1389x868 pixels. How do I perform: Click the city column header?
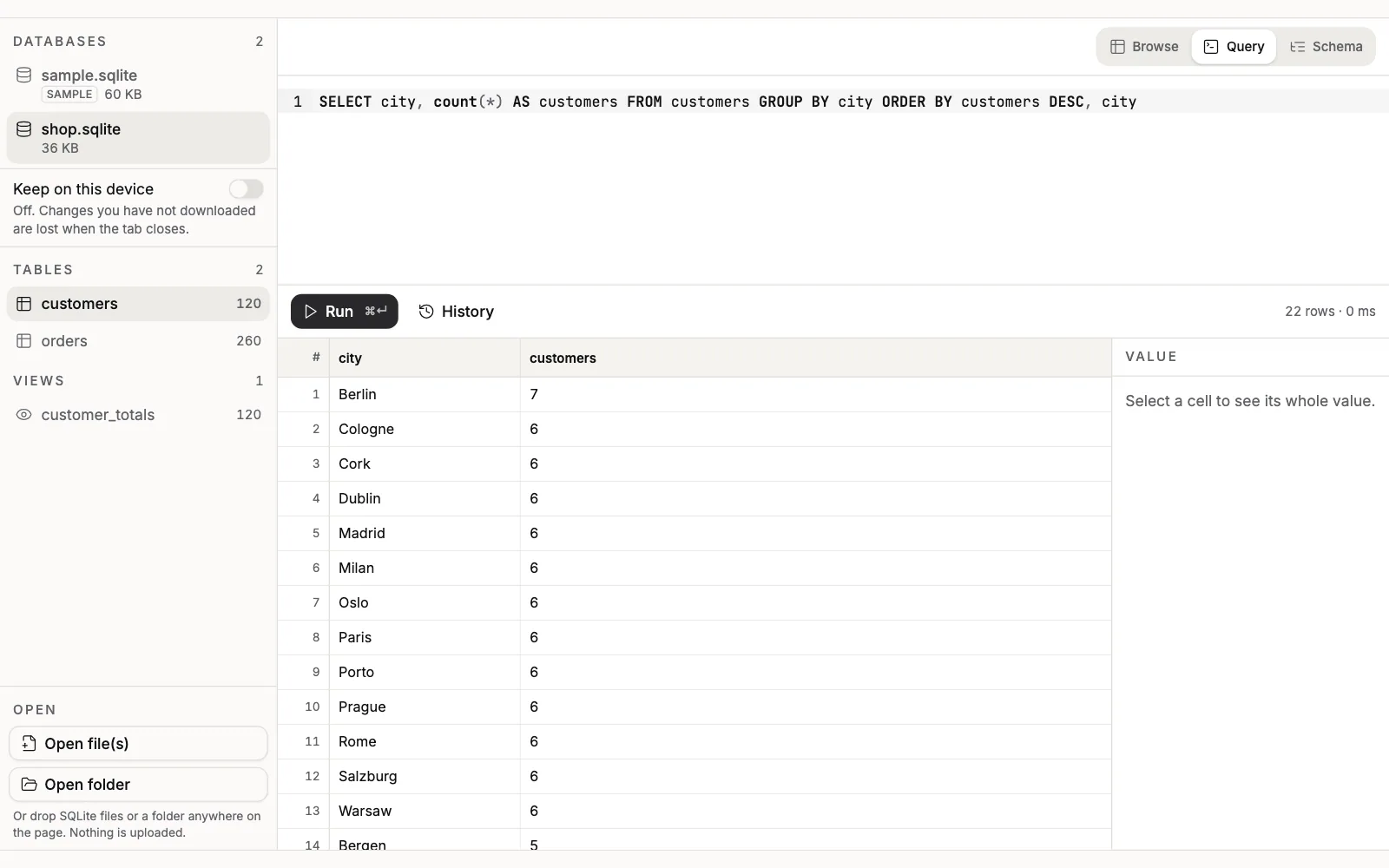point(425,358)
